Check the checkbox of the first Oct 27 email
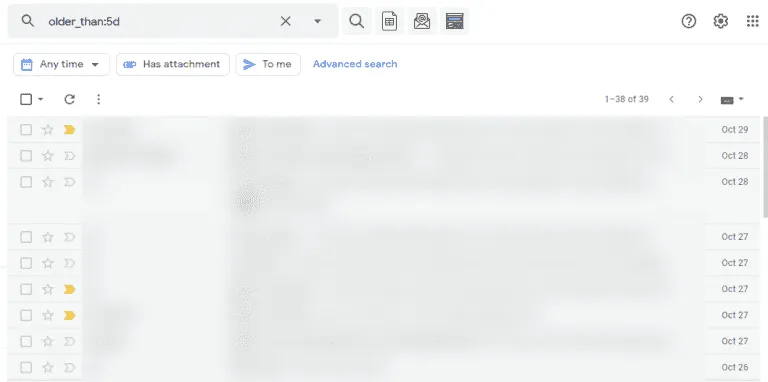This screenshot has width=768, height=382. pyautogui.click(x=26, y=237)
